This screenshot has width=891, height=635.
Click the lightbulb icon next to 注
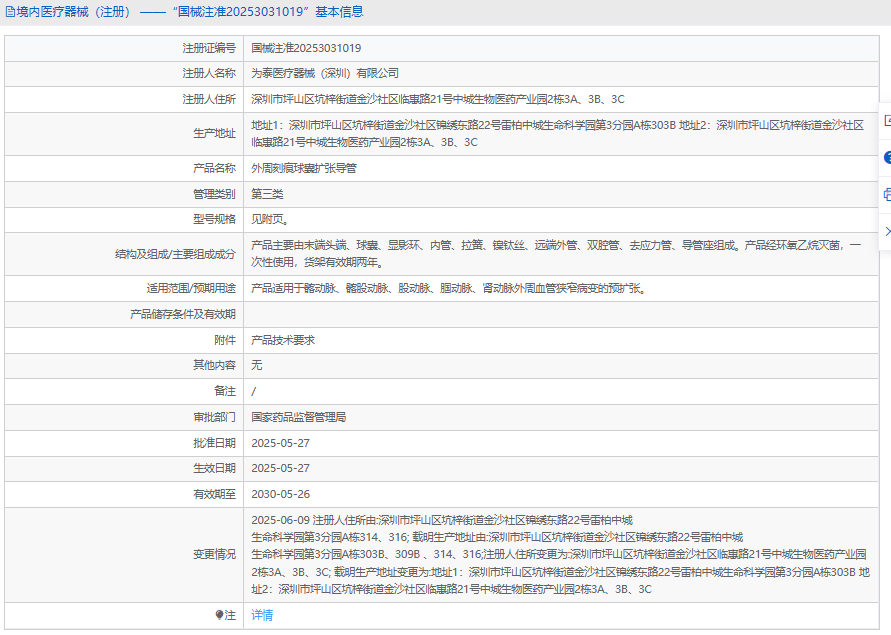click(x=219, y=616)
